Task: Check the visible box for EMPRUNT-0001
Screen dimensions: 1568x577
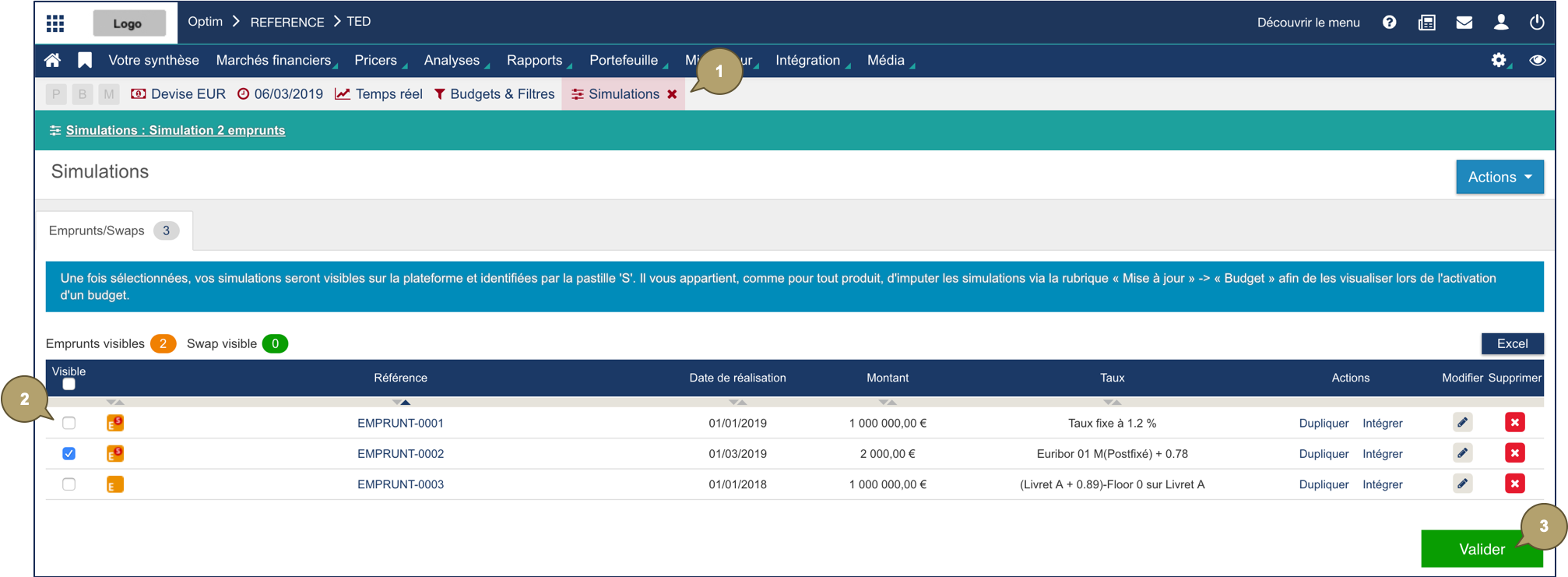Action: [69, 423]
